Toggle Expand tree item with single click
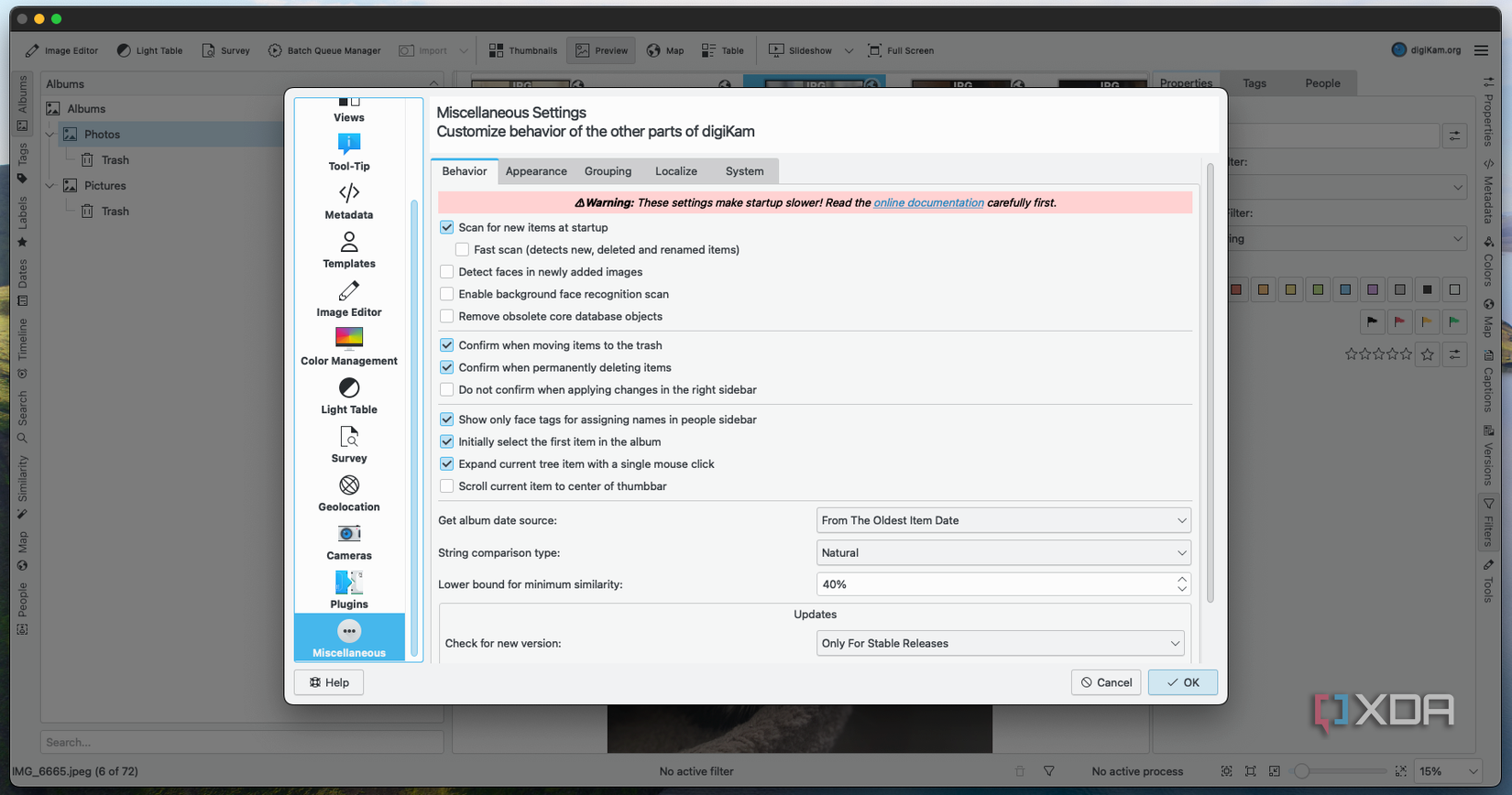1512x795 pixels. pos(446,463)
